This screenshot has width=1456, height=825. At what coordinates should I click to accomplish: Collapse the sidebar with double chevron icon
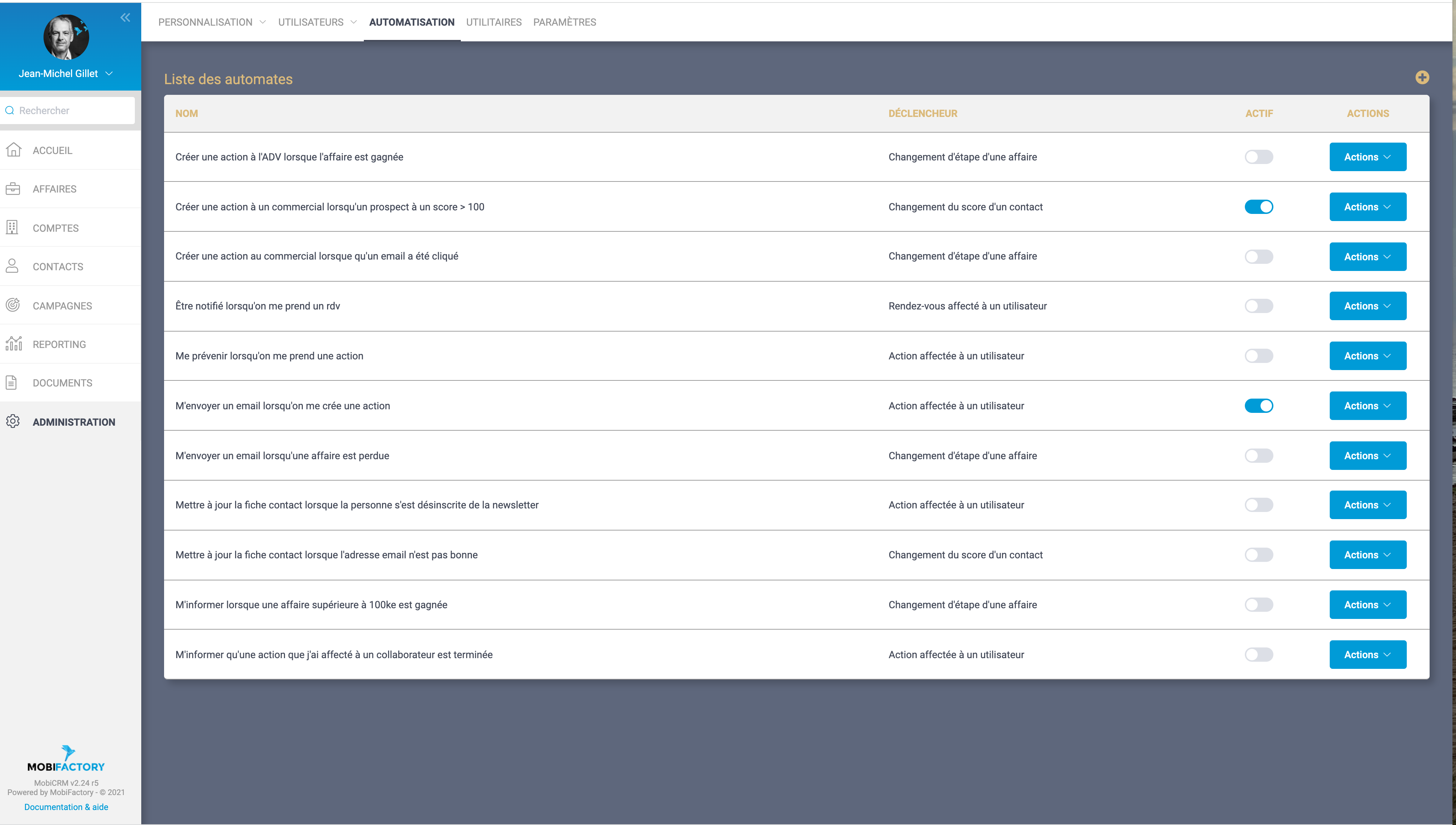tap(125, 17)
